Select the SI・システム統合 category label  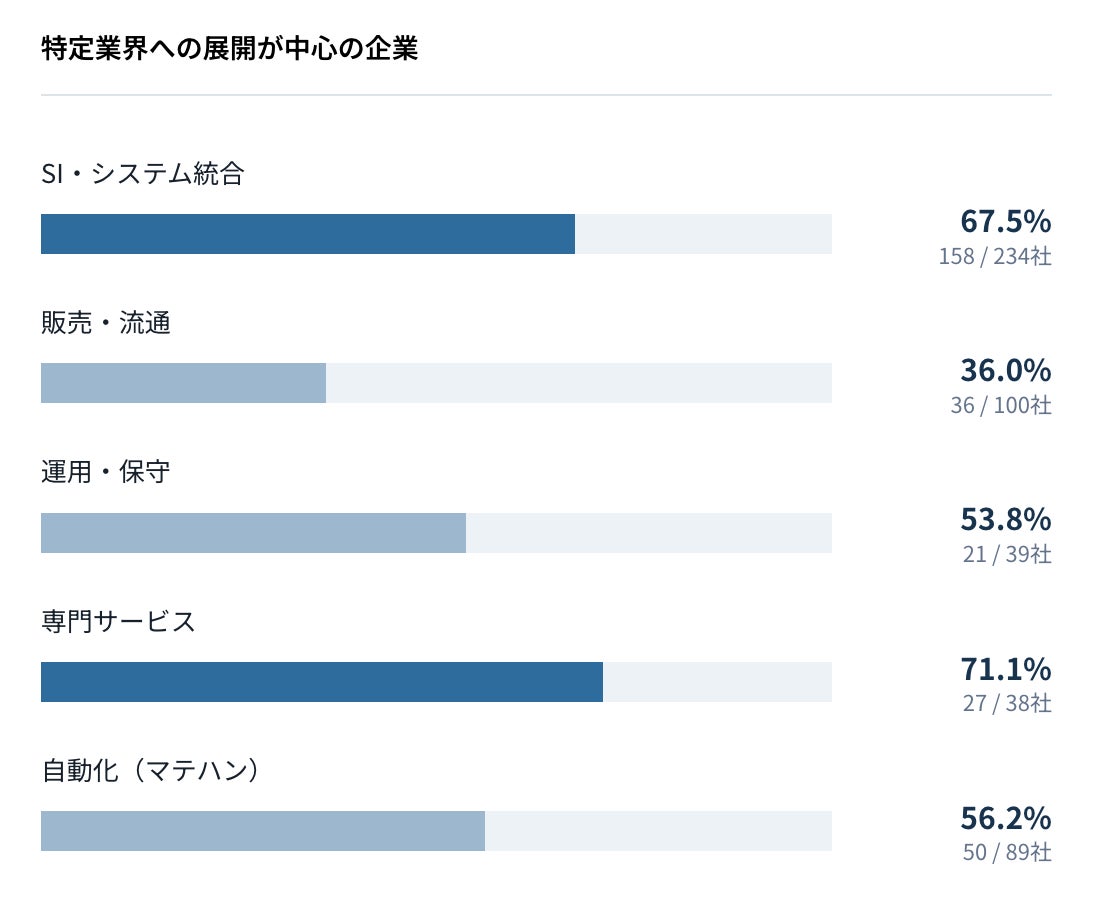143,174
